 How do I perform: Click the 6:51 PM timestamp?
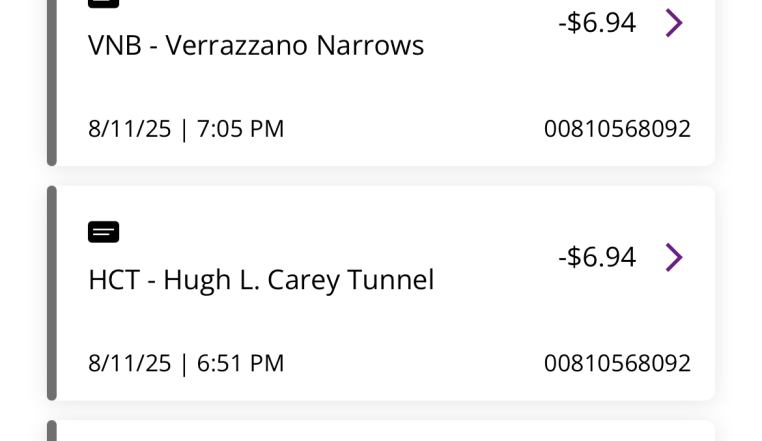coord(240,363)
